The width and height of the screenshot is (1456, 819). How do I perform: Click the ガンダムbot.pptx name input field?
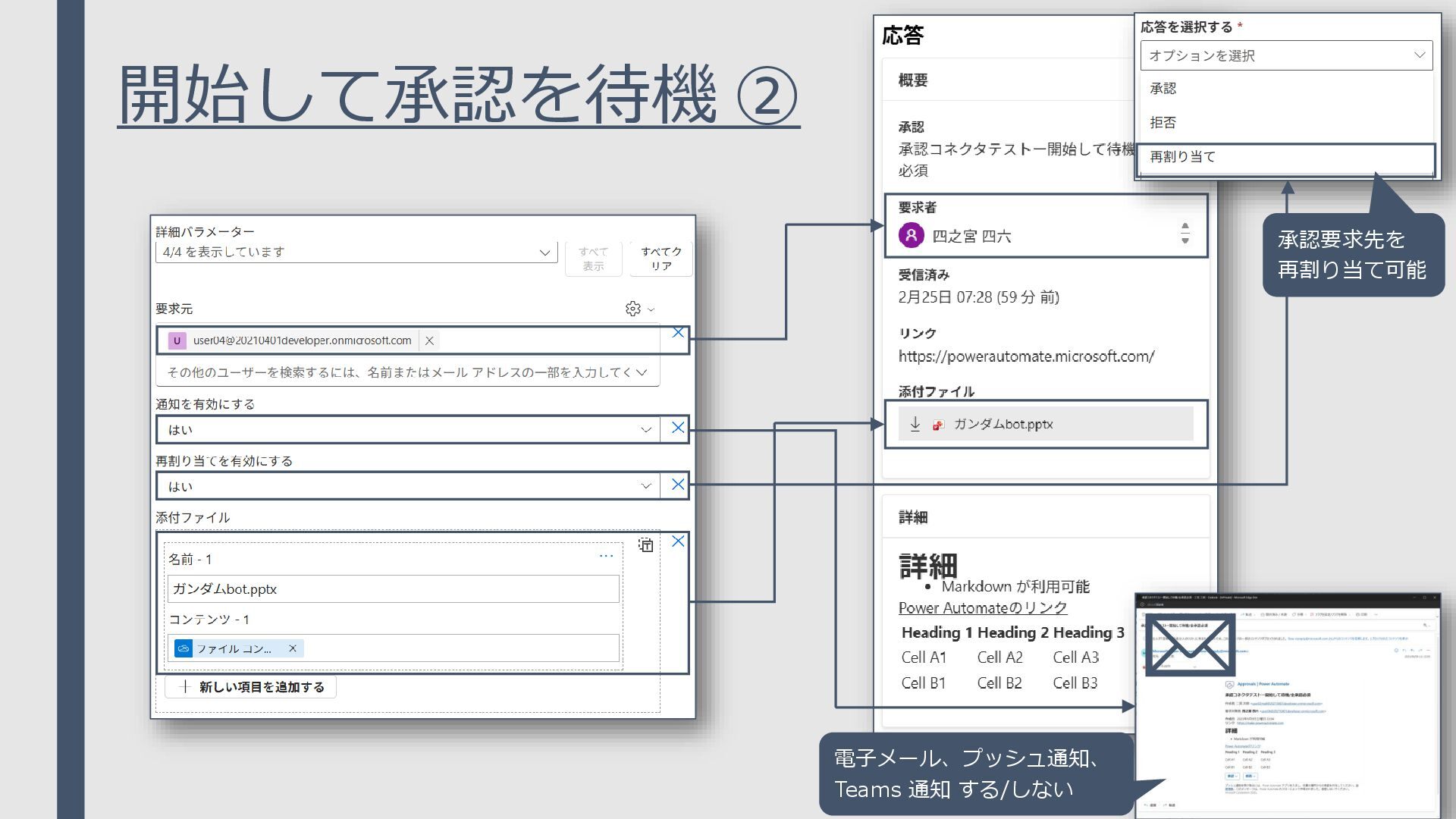pyautogui.click(x=393, y=589)
